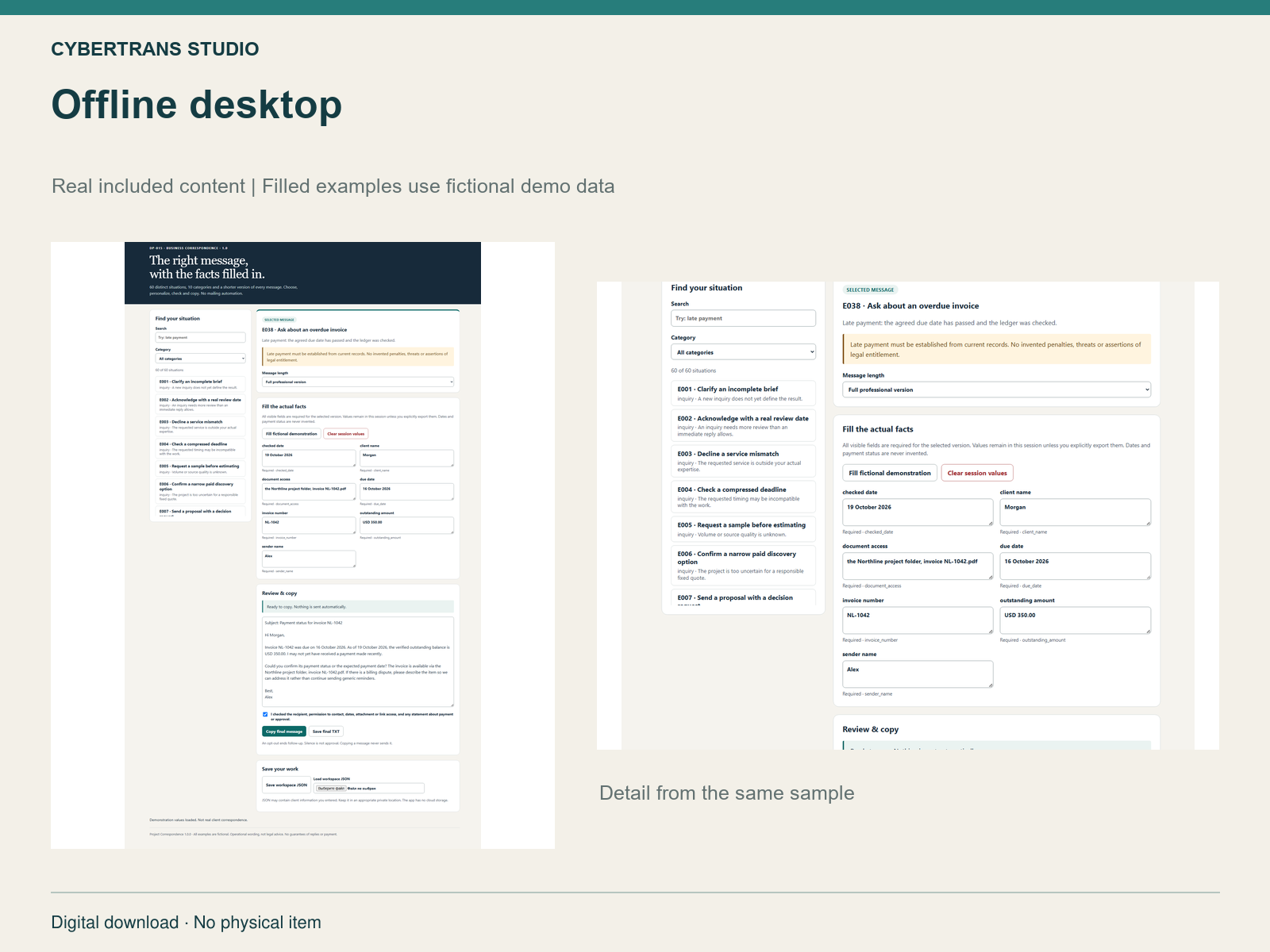1270x952 pixels.
Task: Select E003 Decline a service mismatch in full-page sample
Action: [x=201, y=426]
